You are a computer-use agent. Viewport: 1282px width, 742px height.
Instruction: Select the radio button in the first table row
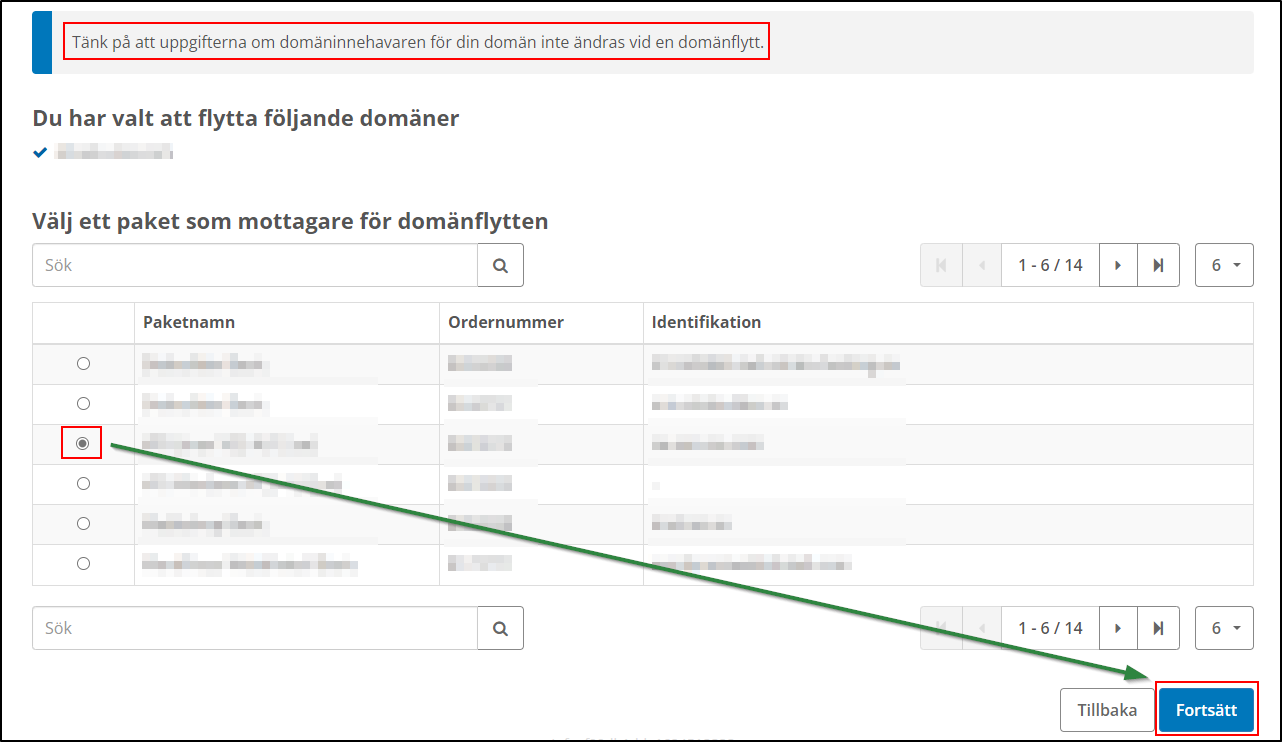[x=83, y=363]
